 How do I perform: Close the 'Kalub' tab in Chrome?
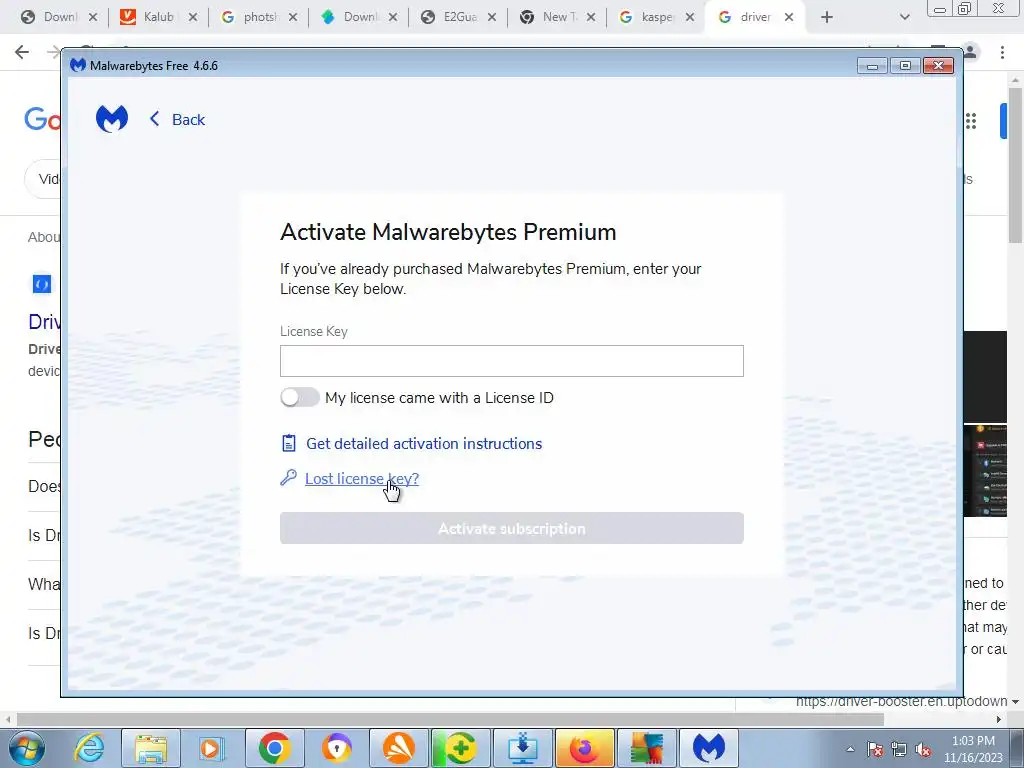coord(193,17)
